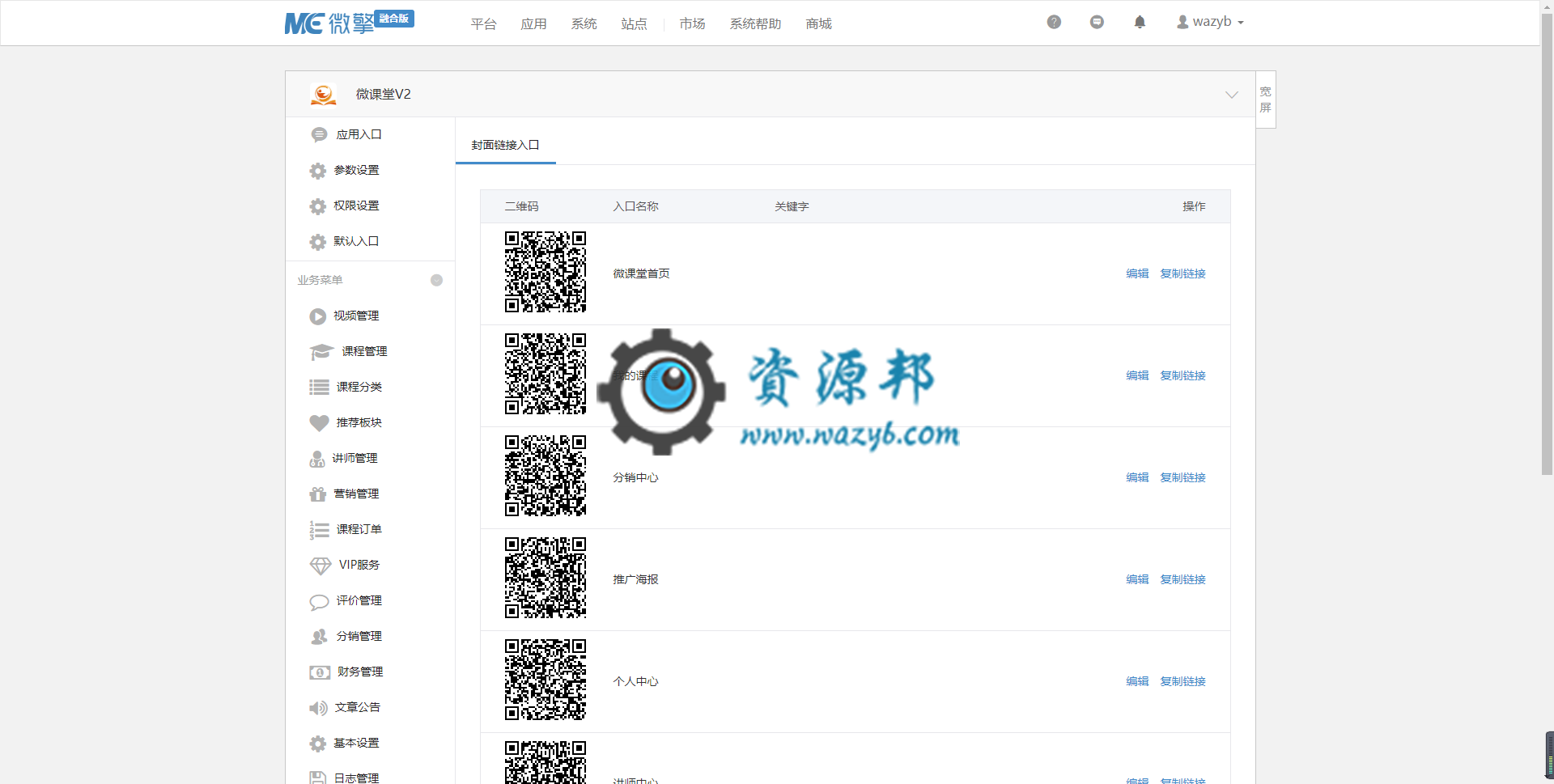
Task: Open the 应用 top menu
Action: 533,23
